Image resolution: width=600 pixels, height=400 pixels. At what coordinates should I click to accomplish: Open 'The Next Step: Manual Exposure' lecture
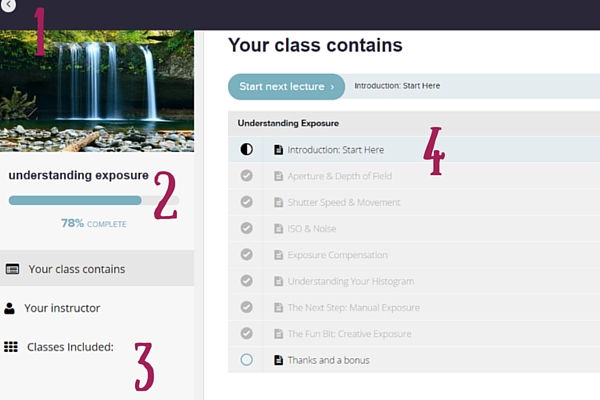354,307
